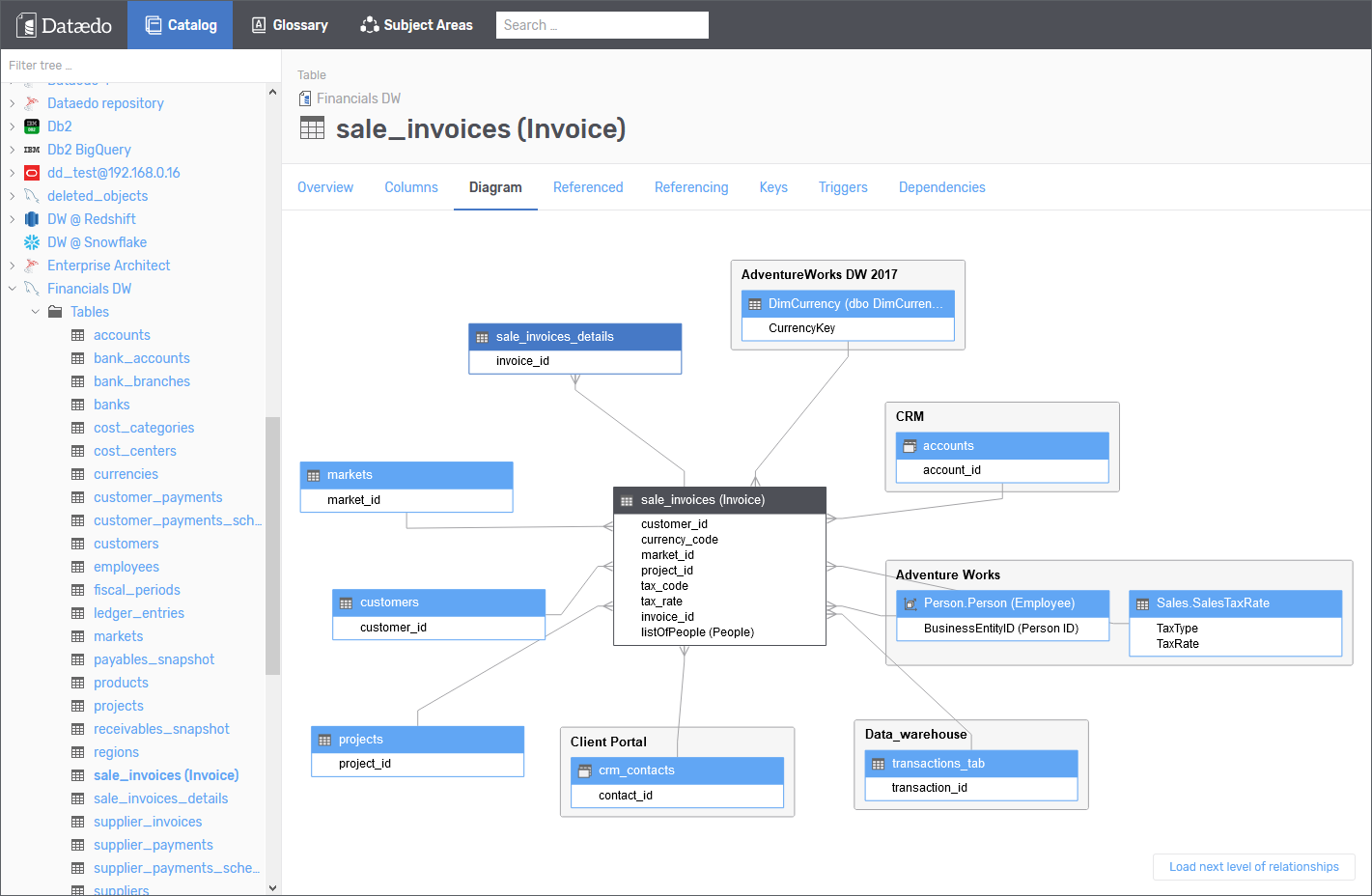The height and width of the screenshot is (896, 1372).
Task: Expand the Enterprise Architect node
Action: [13, 266]
